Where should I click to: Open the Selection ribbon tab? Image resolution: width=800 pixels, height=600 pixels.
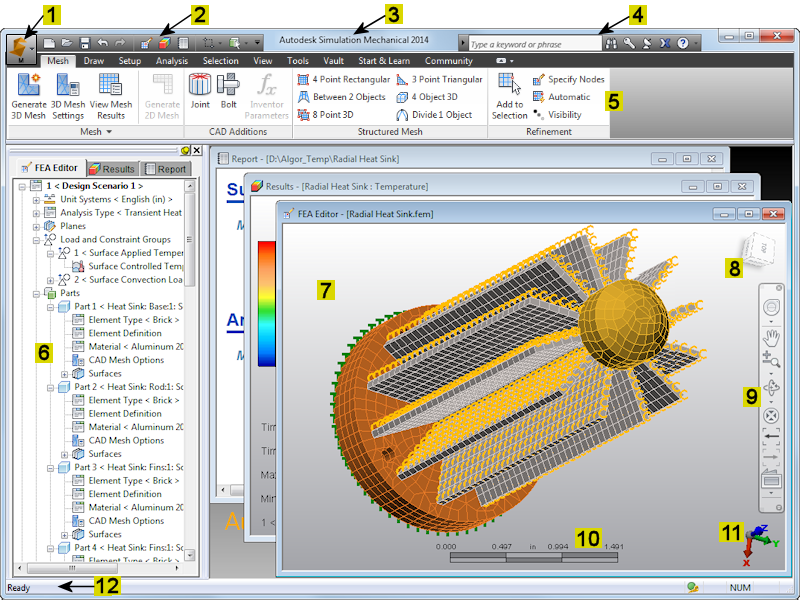tap(220, 61)
